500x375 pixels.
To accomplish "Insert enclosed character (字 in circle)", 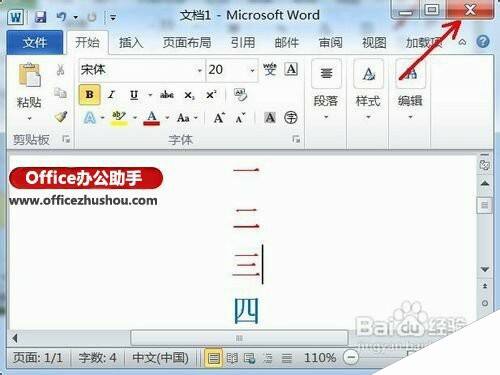I will click(x=291, y=118).
